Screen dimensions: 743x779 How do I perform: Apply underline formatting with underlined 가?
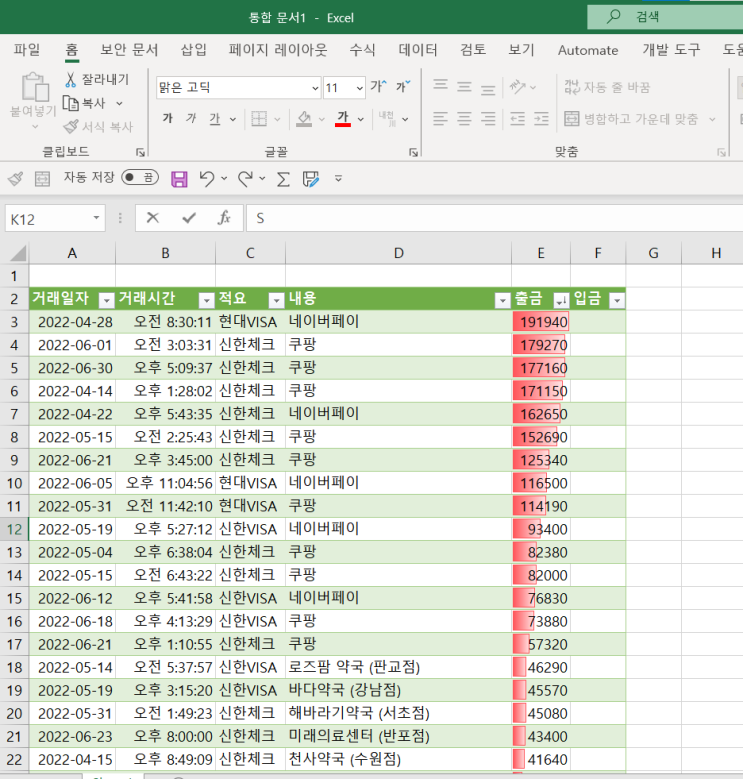215,118
